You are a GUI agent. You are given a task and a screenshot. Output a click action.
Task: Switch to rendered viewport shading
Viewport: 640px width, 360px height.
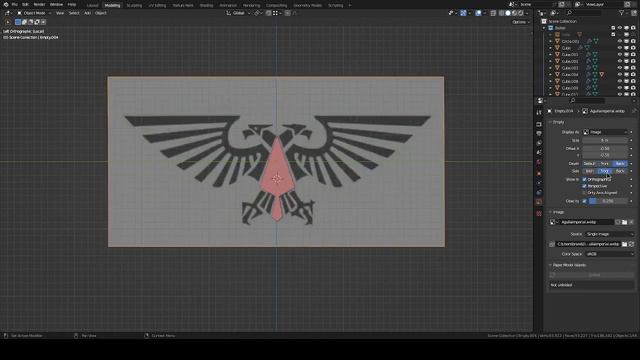(x=521, y=13)
